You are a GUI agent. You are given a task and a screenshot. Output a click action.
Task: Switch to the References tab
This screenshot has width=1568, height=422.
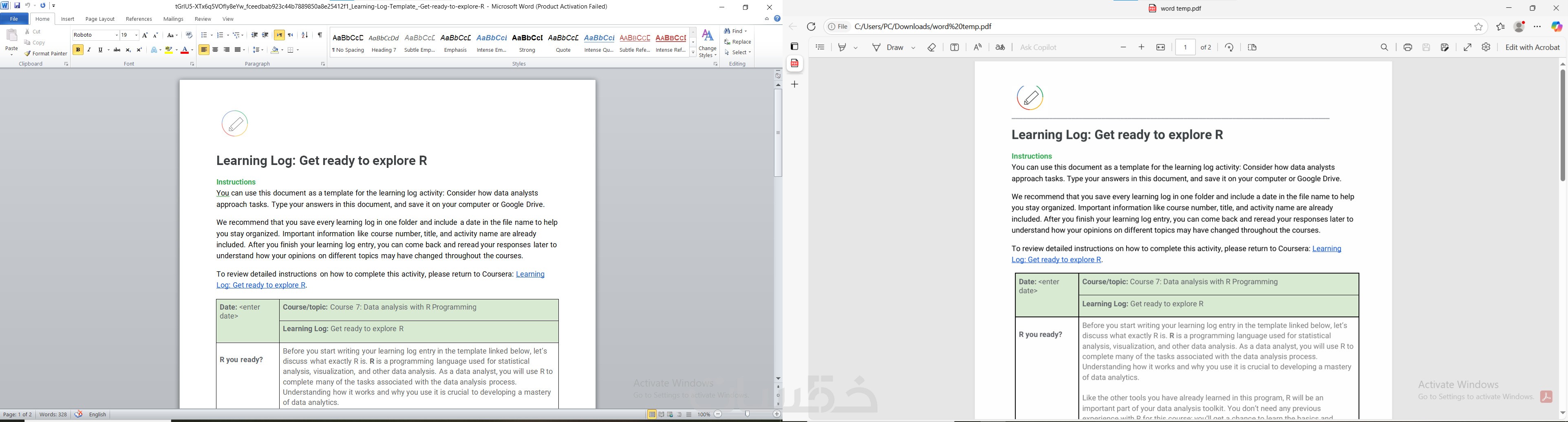(x=139, y=20)
